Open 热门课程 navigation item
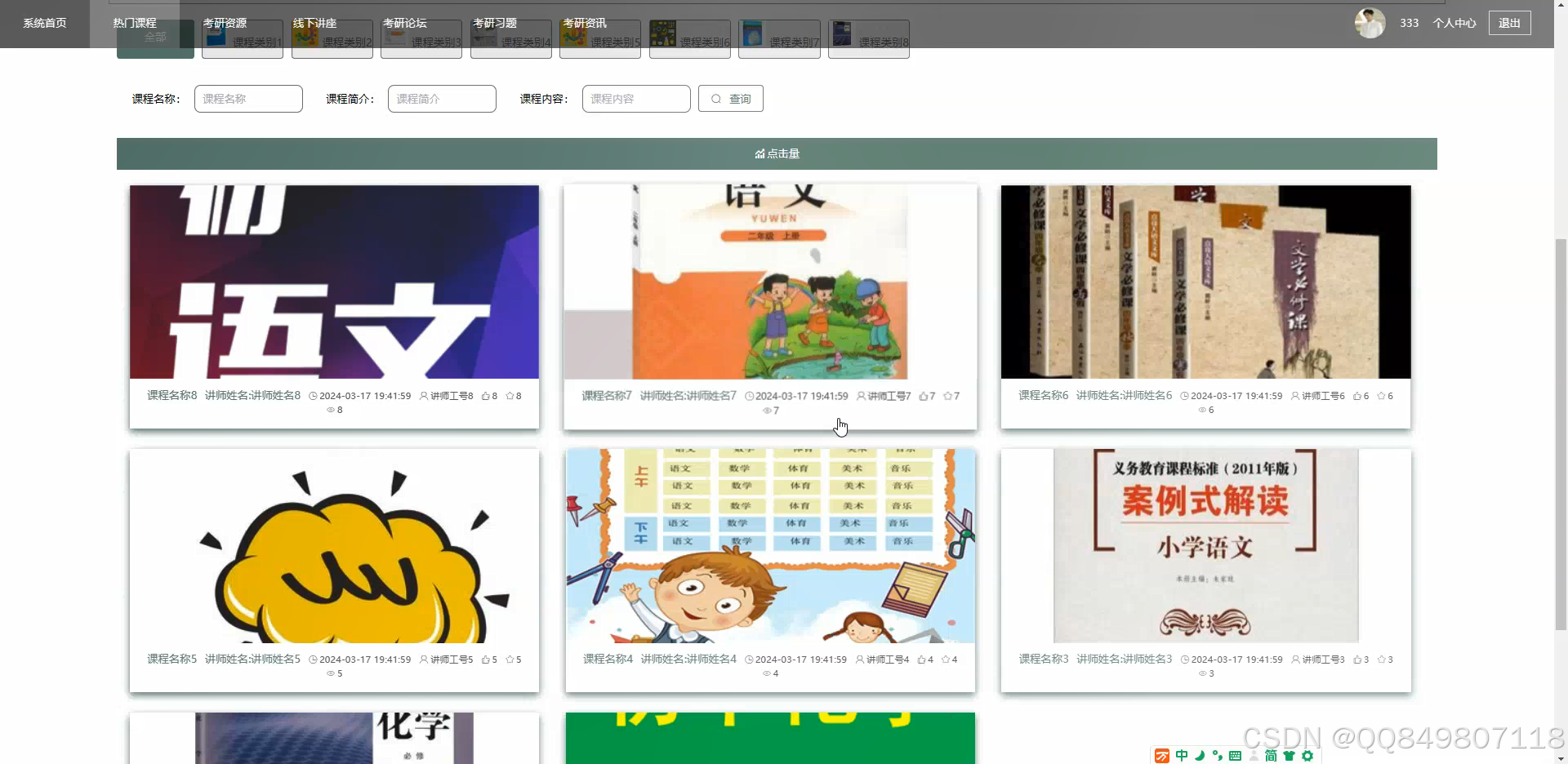This screenshot has width=1568, height=764. [x=135, y=23]
